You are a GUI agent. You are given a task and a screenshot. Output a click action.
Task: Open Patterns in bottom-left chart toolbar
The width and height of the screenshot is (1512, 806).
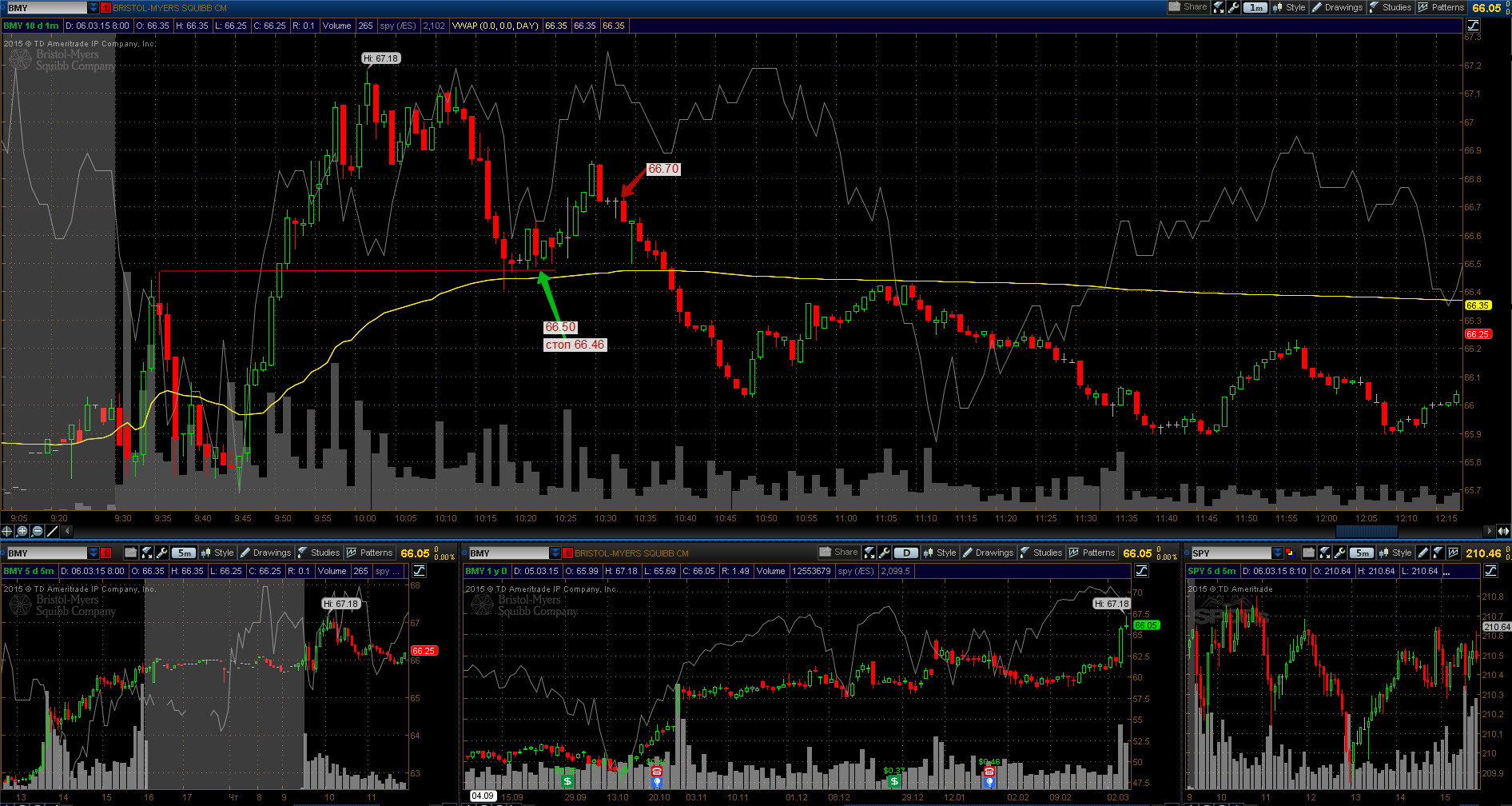pyautogui.click(x=369, y=553)
